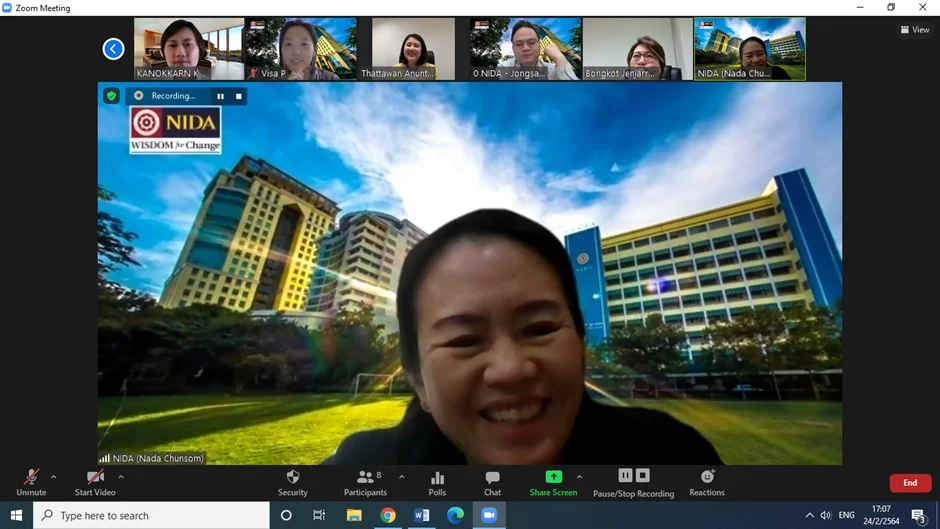Click Zoom Meeting window title icon
940x529 pixels.
click(7, 8)
